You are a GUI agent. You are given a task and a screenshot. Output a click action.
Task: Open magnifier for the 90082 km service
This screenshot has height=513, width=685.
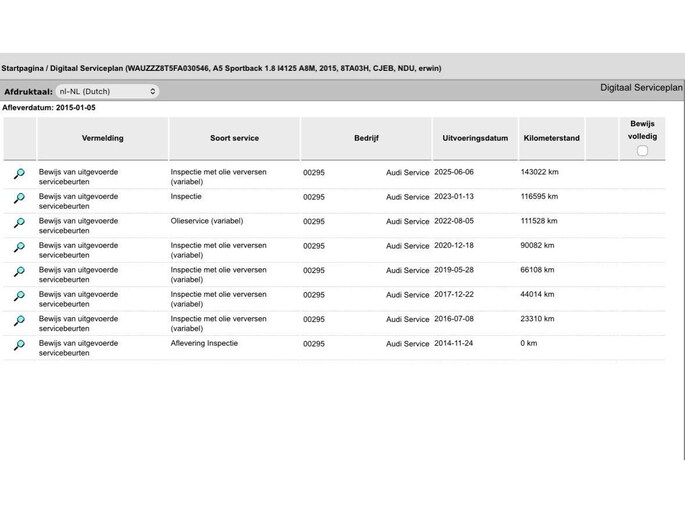pyautogui.click(x=19, y=248)
